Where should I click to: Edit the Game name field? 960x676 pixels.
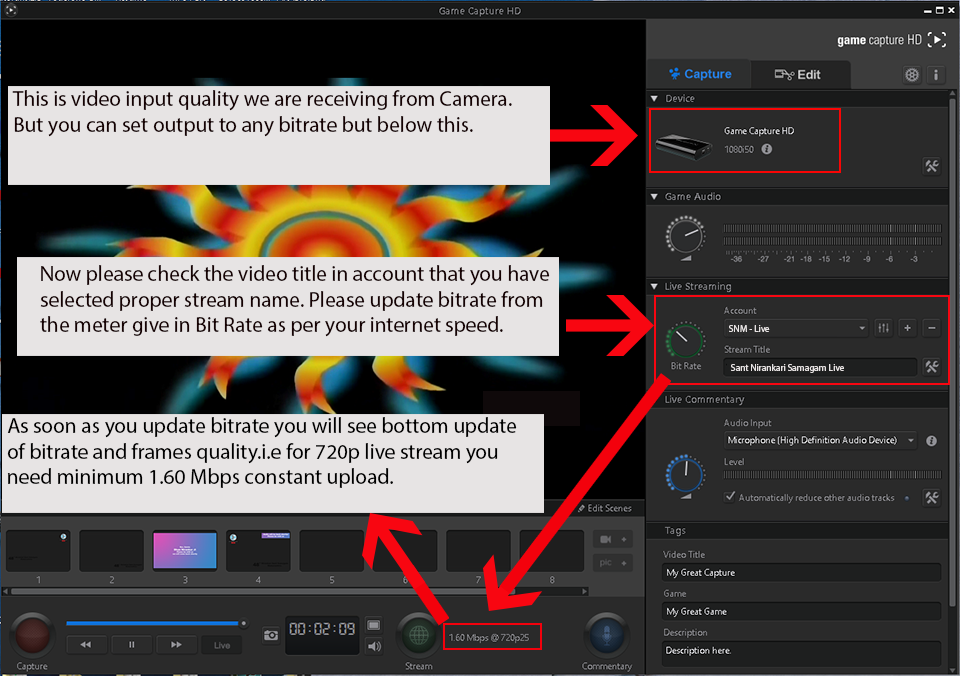point(802,612)
